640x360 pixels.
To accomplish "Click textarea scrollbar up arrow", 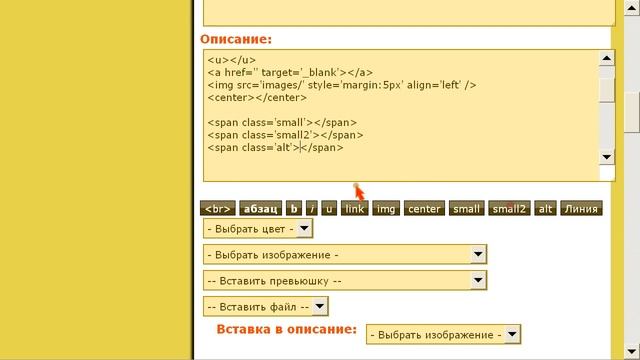I will (607, 58).
